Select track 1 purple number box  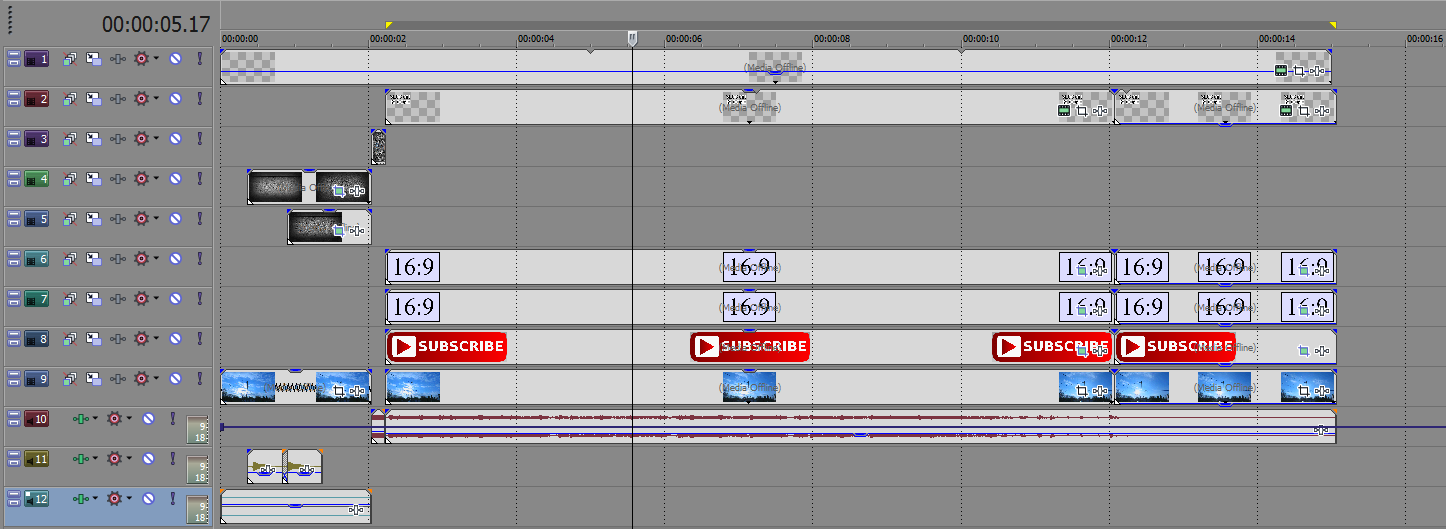(36, 59)
